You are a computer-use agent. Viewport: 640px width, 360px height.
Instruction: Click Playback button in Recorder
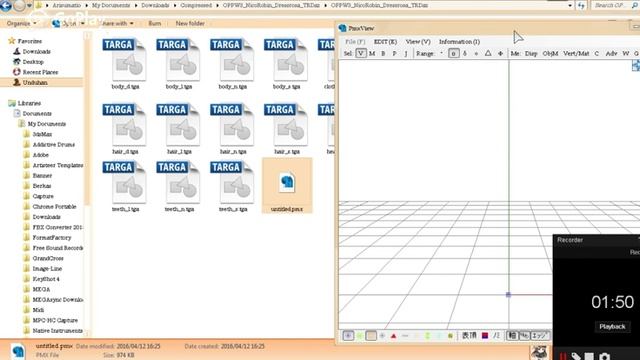(x=612, y=327)
